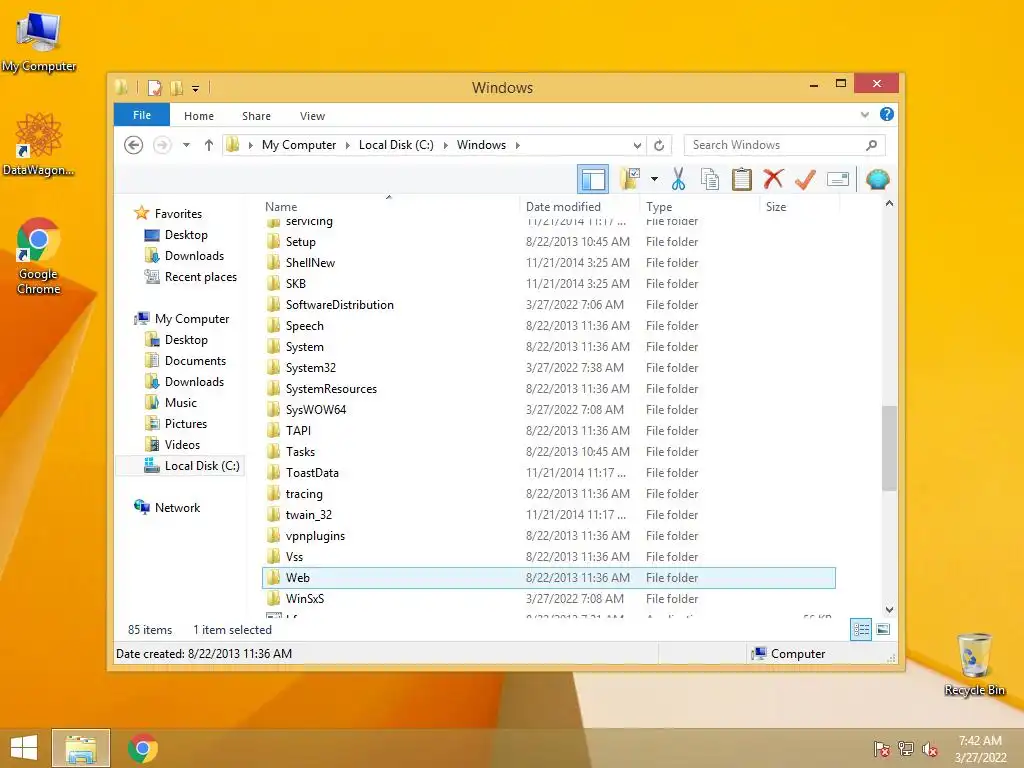This screenshot has width=1024, height=768.
Task: Click the red X Delete icon
Action: [773, 179]
